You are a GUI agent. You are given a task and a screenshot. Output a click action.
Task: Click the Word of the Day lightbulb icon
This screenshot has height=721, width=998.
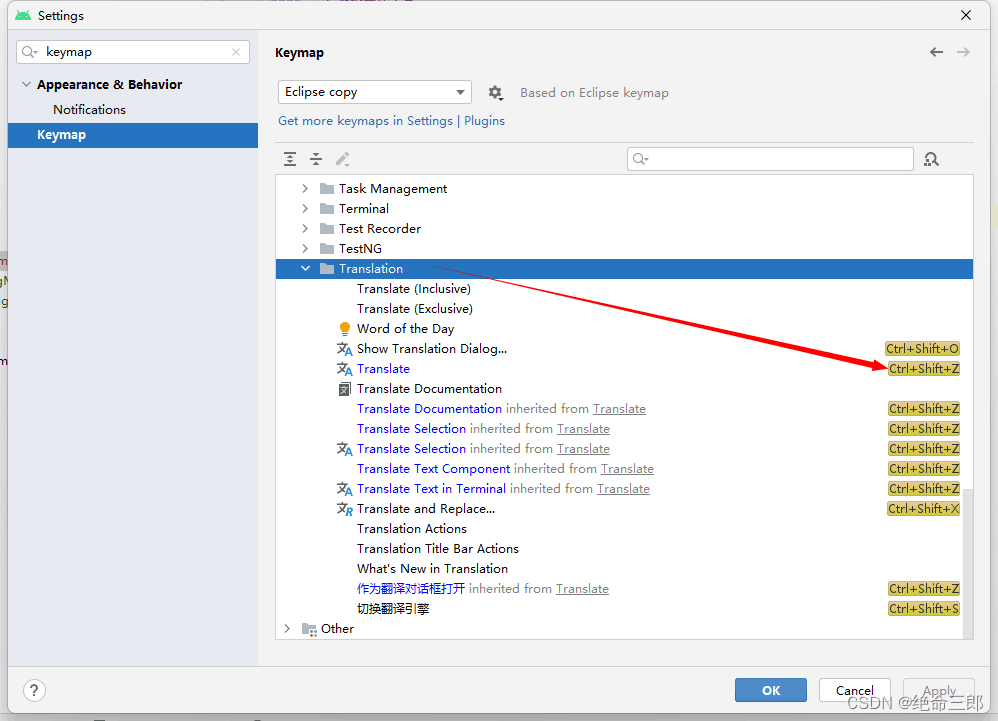coord(344,329)
